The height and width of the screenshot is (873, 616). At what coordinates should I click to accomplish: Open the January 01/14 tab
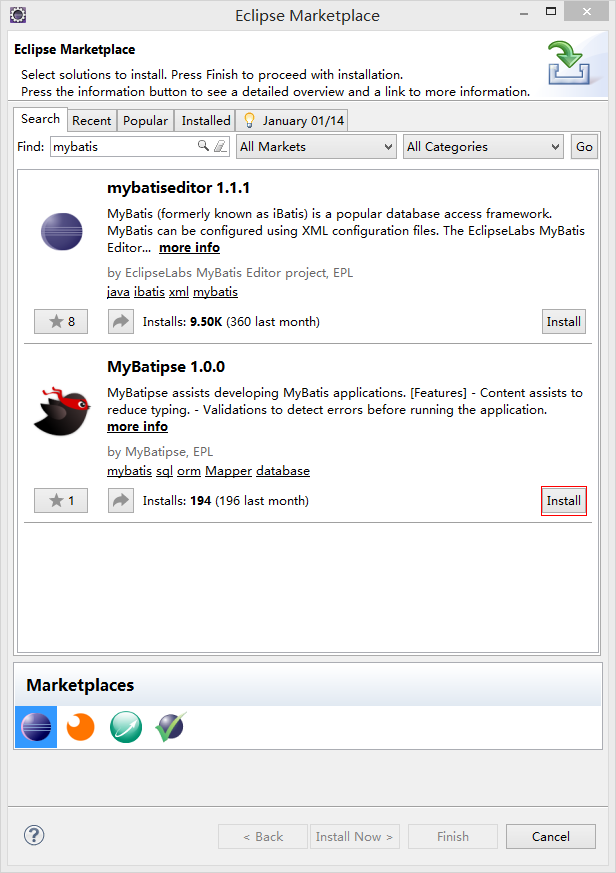292,120
